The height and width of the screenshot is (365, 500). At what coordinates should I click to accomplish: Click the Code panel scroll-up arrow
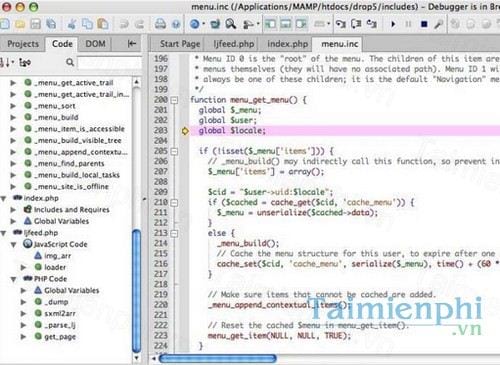click(x=137, y=82)
